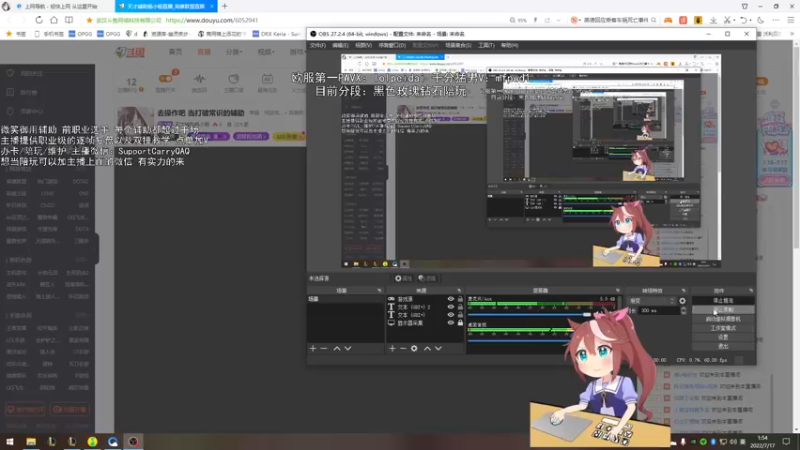Open the scene transition type dropdown
The image size is (800, 450).
tap(652, 301)
